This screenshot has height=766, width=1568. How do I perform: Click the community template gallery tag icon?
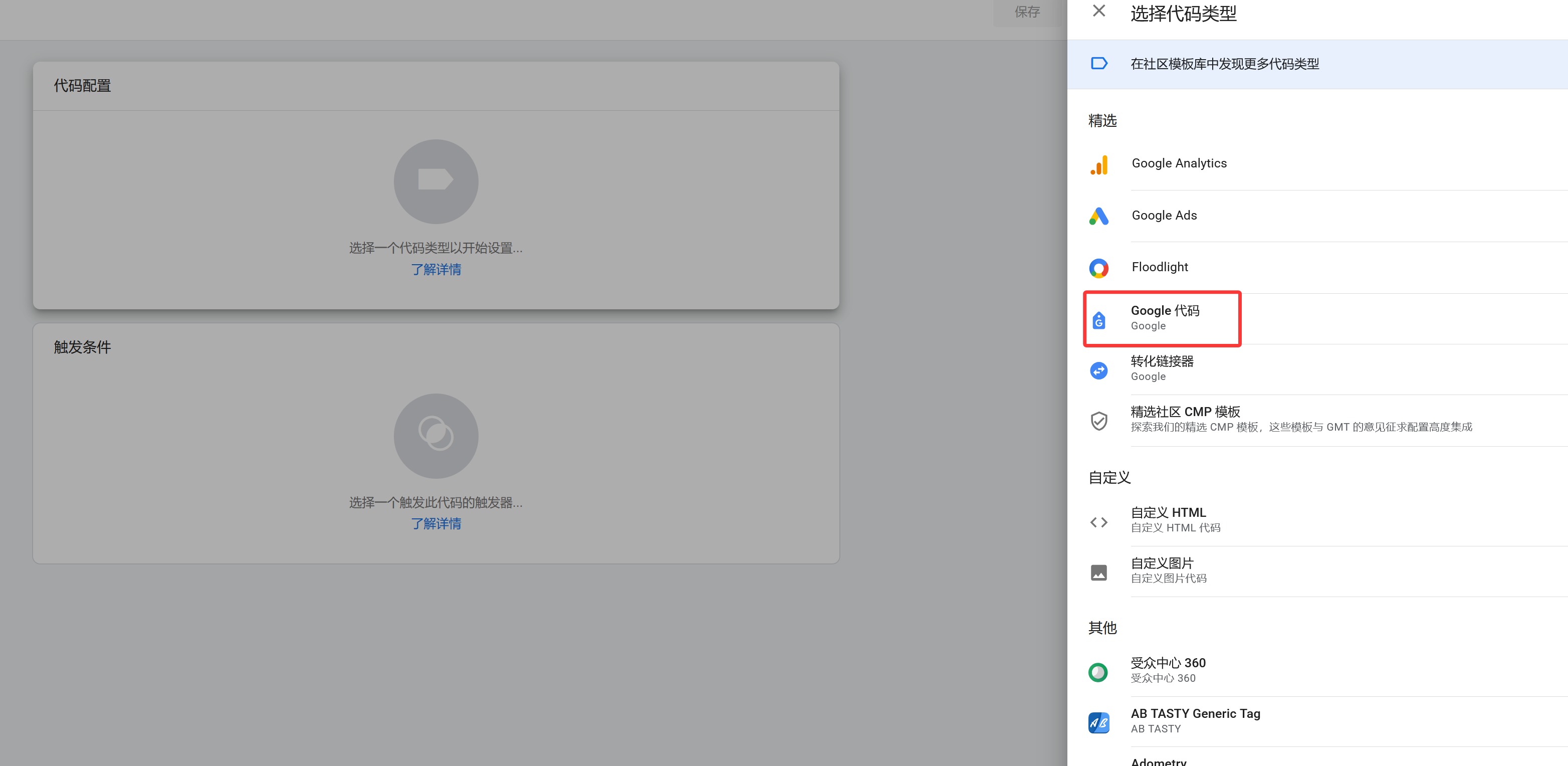[1098, 63]
